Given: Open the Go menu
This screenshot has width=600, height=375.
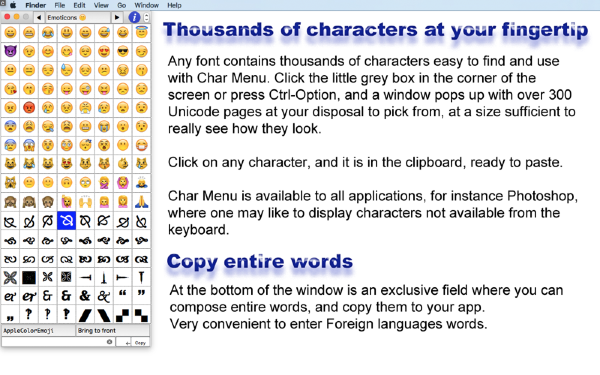Looking at the screenshot, I should [x=122, y=5].
